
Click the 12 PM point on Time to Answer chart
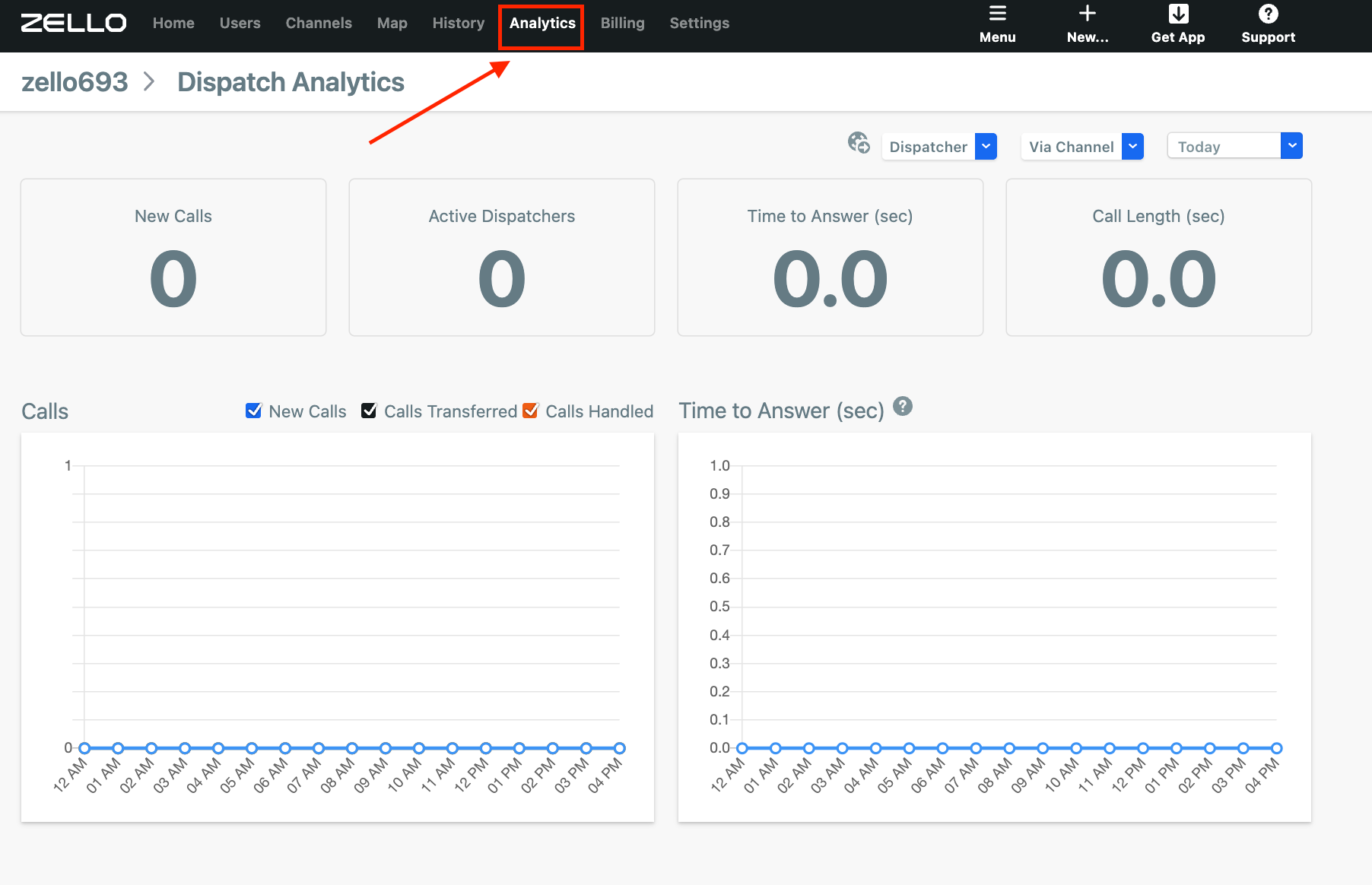click(1143, 748)
